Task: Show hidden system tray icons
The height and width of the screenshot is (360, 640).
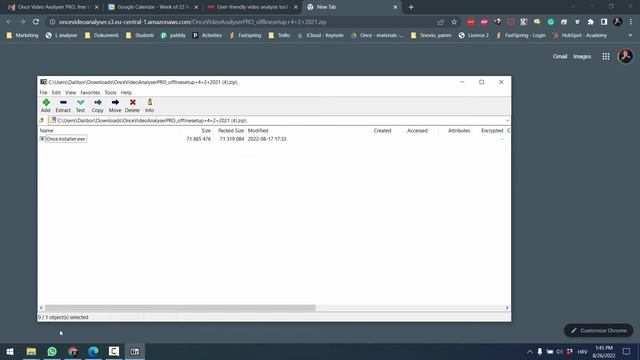Action: [529, 351]
